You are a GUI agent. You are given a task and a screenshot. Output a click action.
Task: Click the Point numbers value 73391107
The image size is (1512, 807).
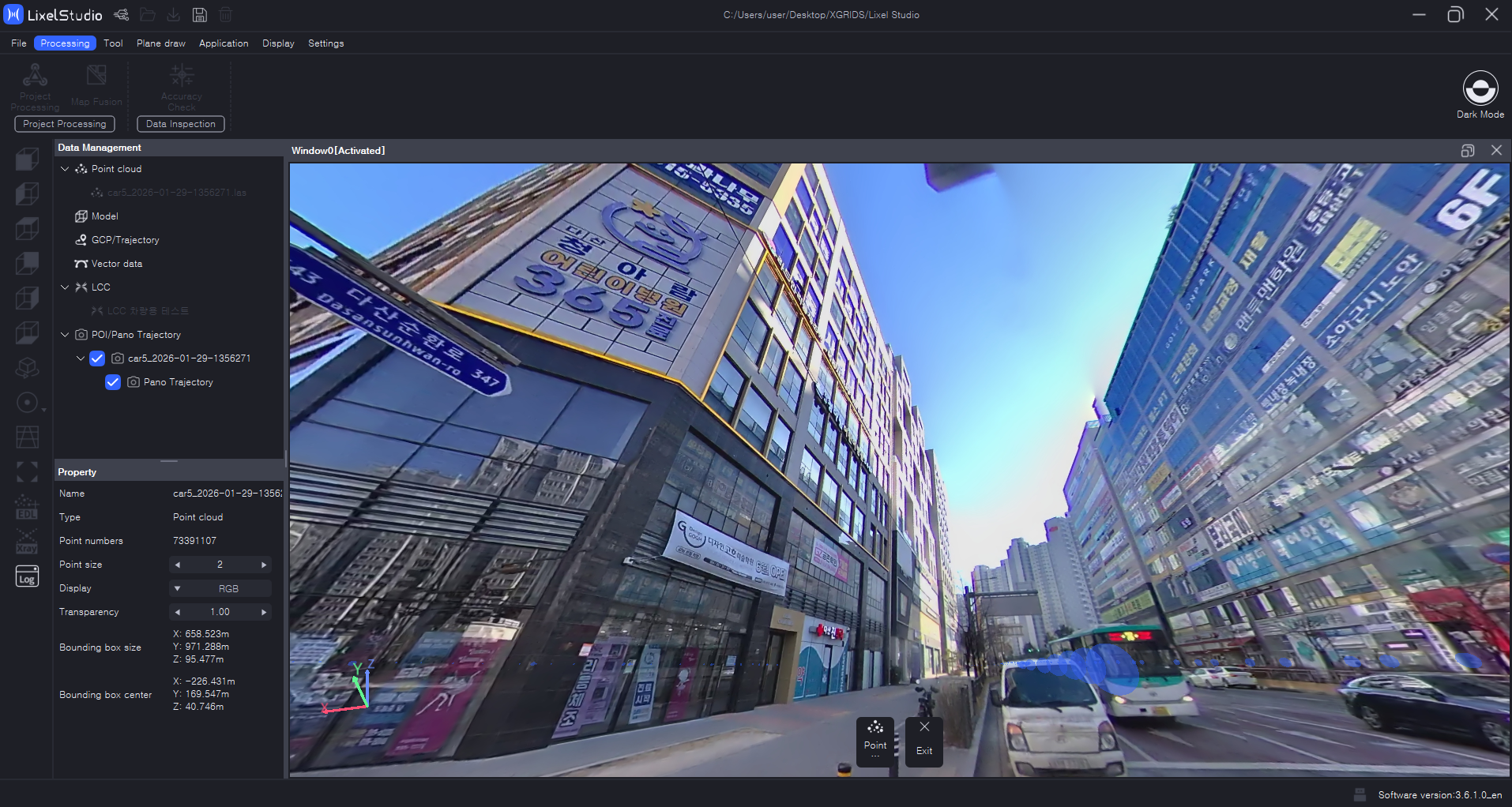194,541
